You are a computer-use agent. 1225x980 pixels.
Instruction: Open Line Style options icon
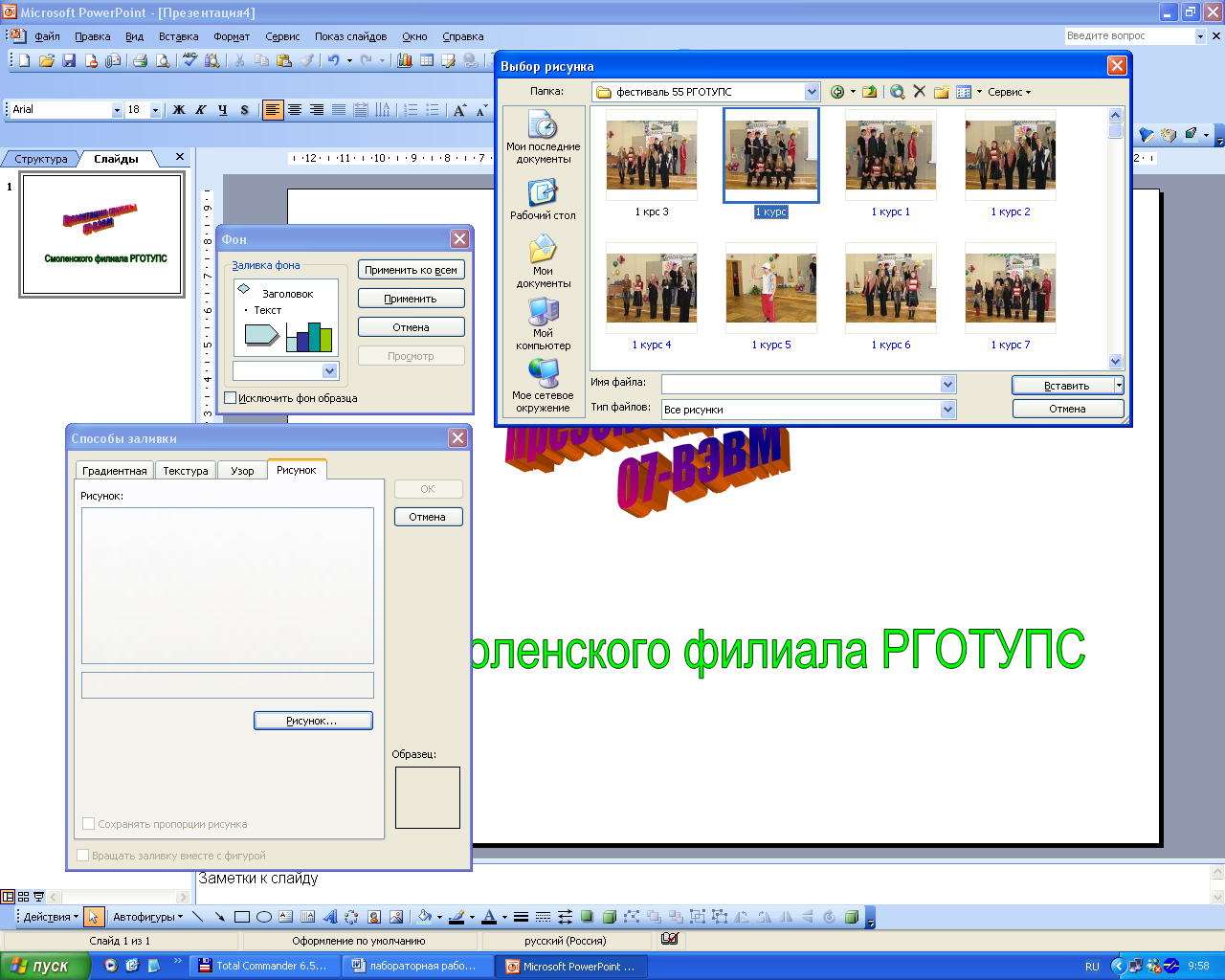coord(522,917)
